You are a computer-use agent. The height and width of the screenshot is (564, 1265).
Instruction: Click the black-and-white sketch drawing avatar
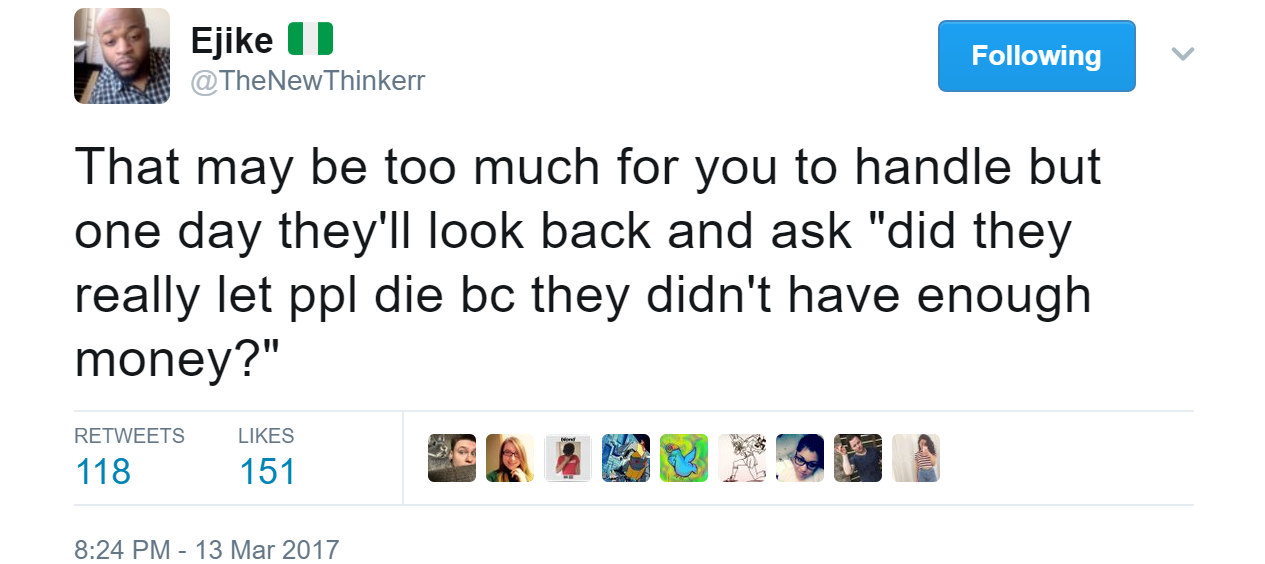click(x=742, y=458)
